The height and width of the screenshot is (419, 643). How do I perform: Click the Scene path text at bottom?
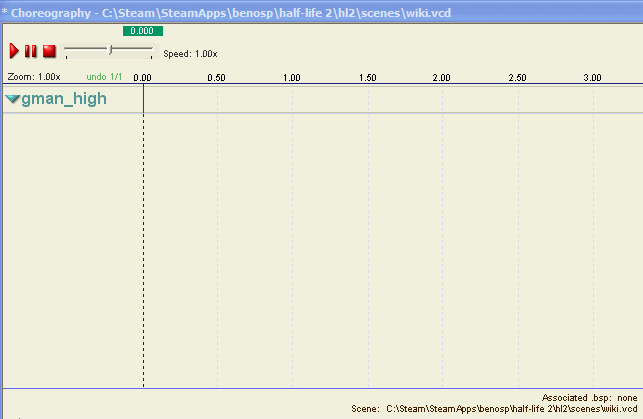point(494,409)
